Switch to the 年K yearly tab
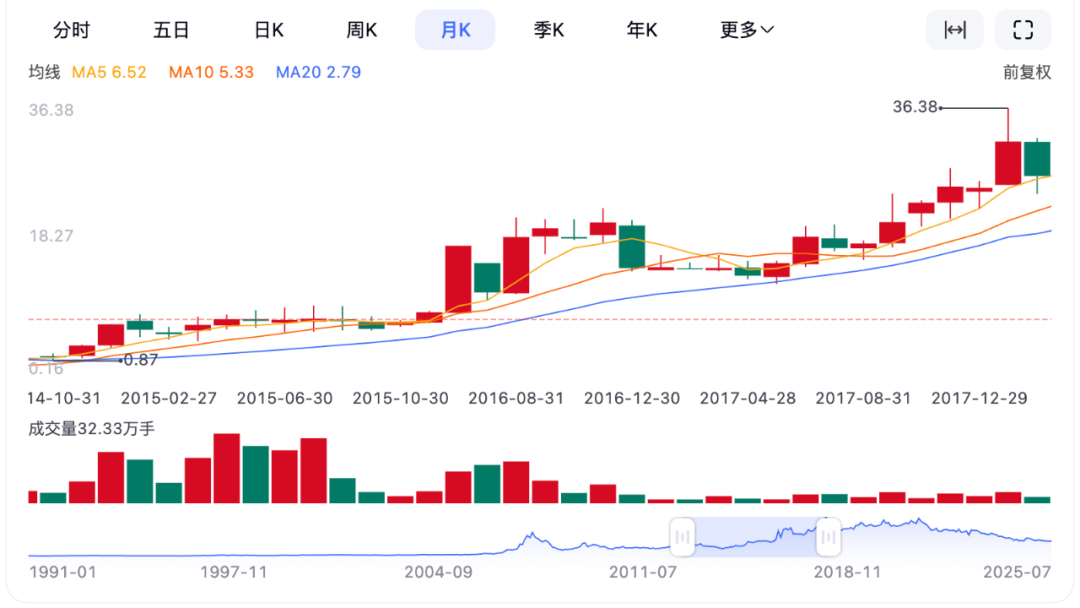1080x608 pixels. [642, 30]
